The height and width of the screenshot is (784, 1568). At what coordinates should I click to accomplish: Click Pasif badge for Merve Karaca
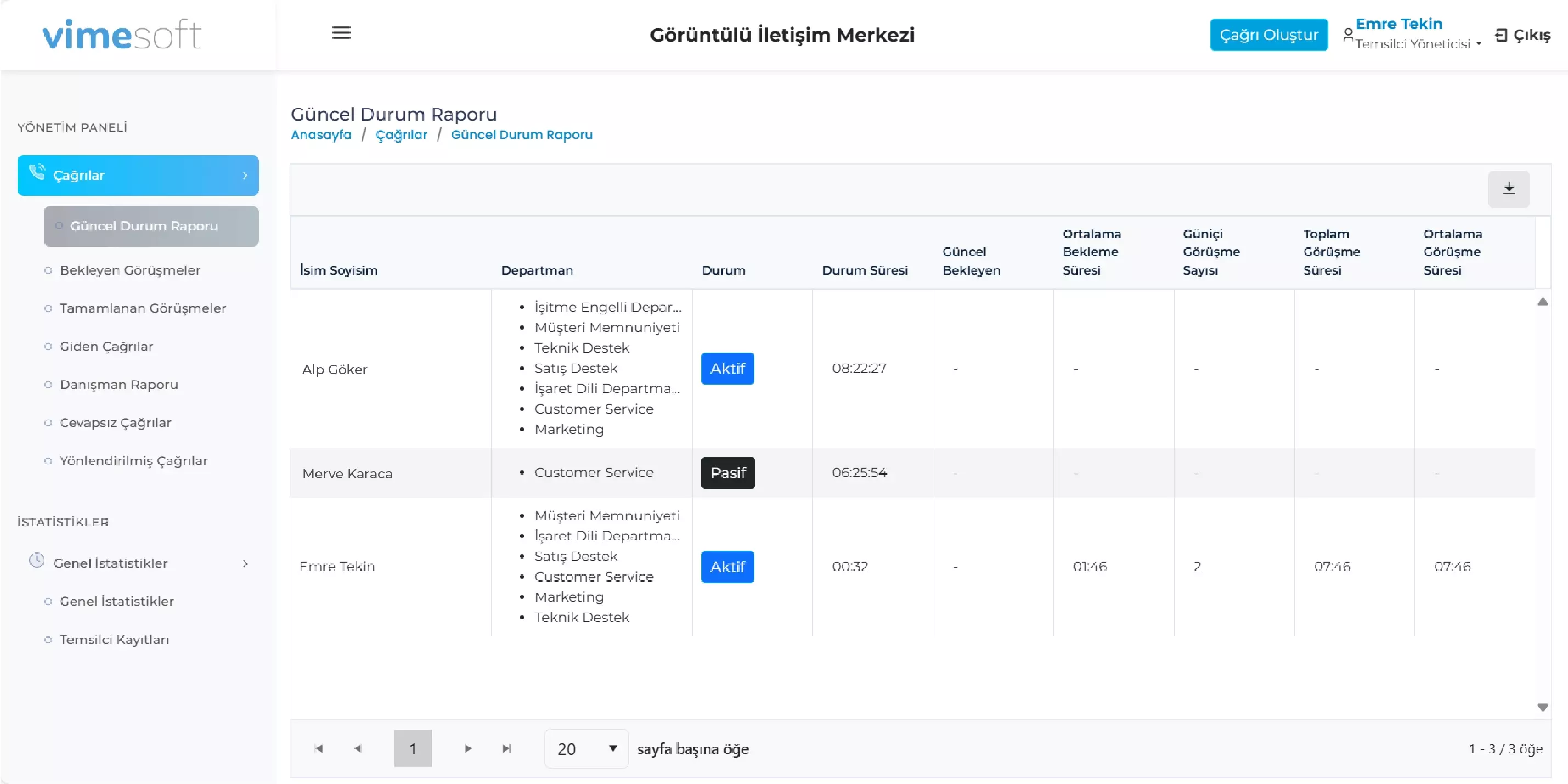coord(728,473)
